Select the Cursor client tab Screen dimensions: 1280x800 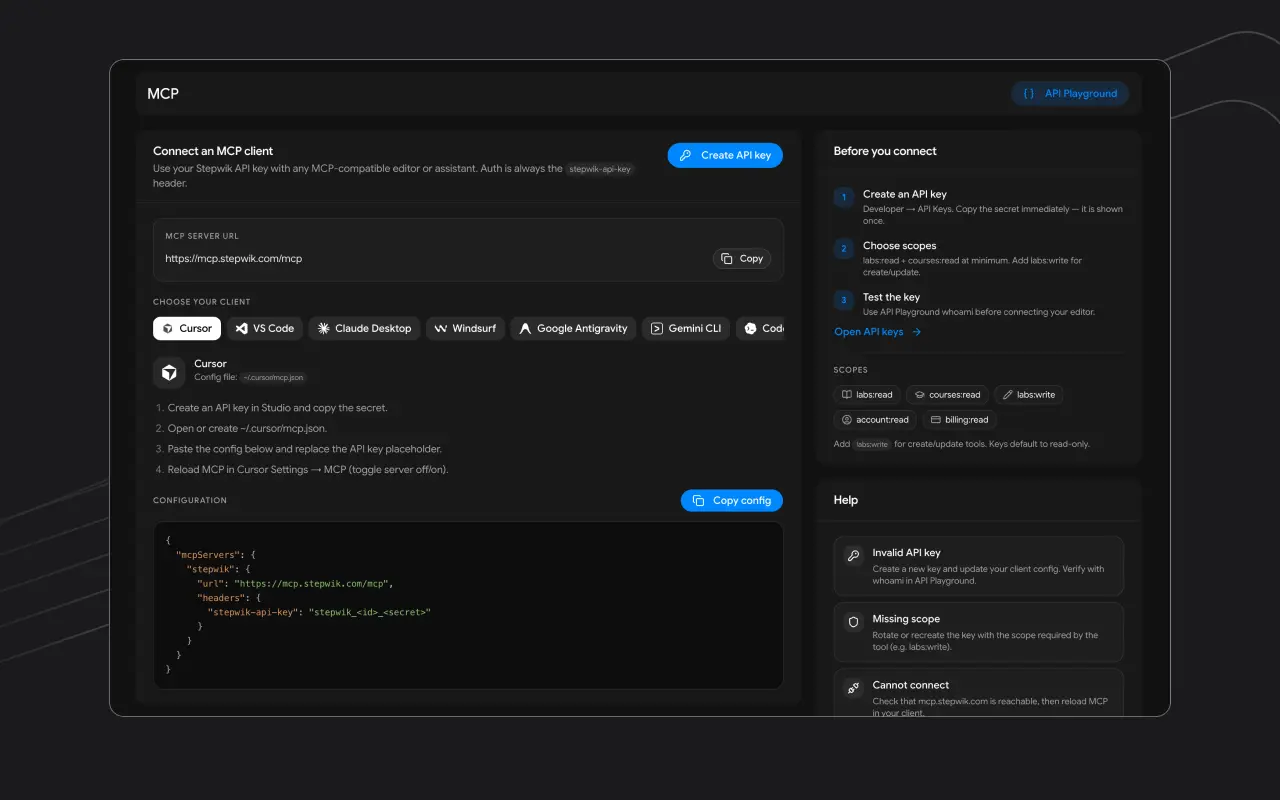click(187, 328)
